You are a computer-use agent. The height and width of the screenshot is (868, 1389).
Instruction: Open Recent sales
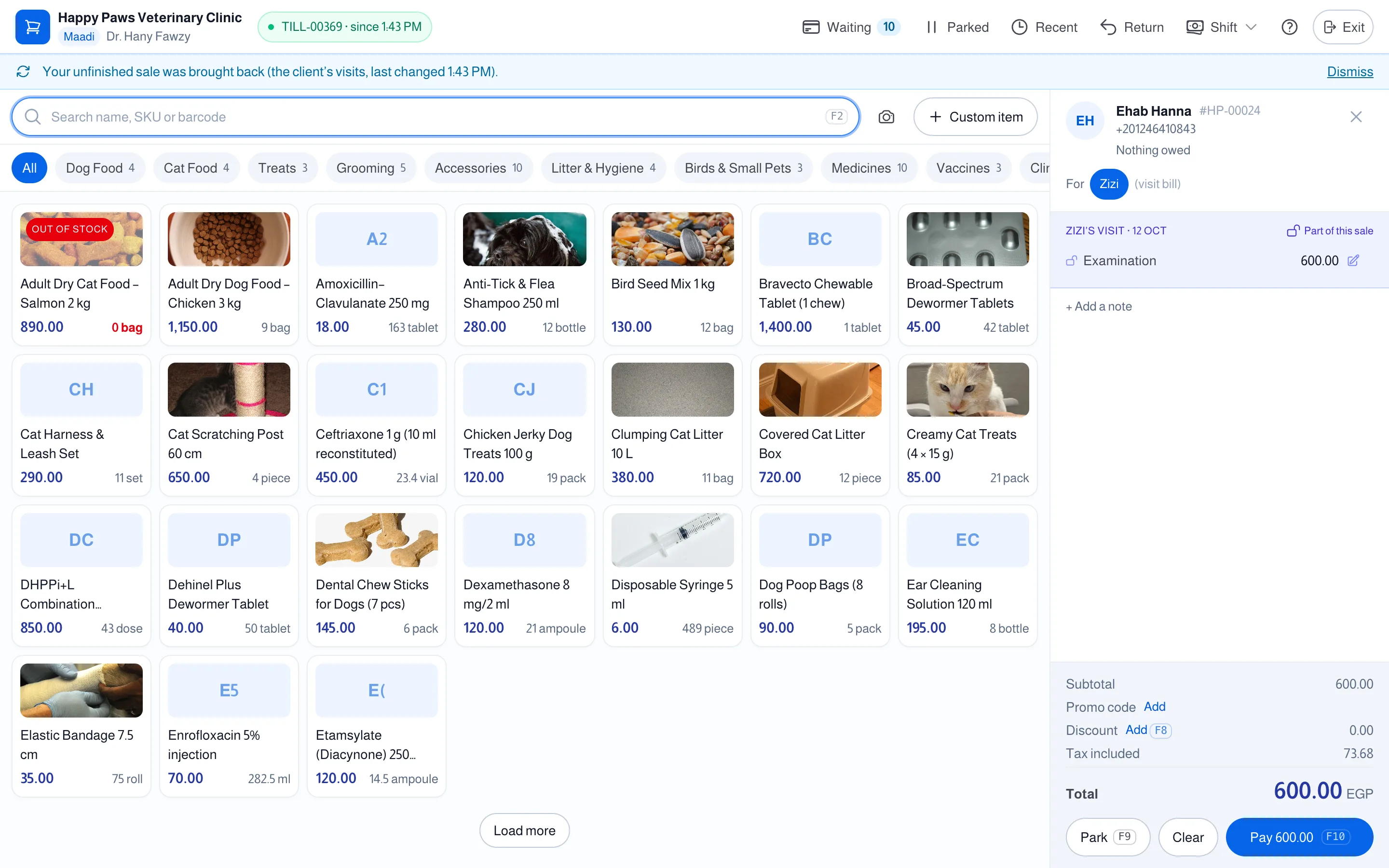click(x=1044, y=27)
